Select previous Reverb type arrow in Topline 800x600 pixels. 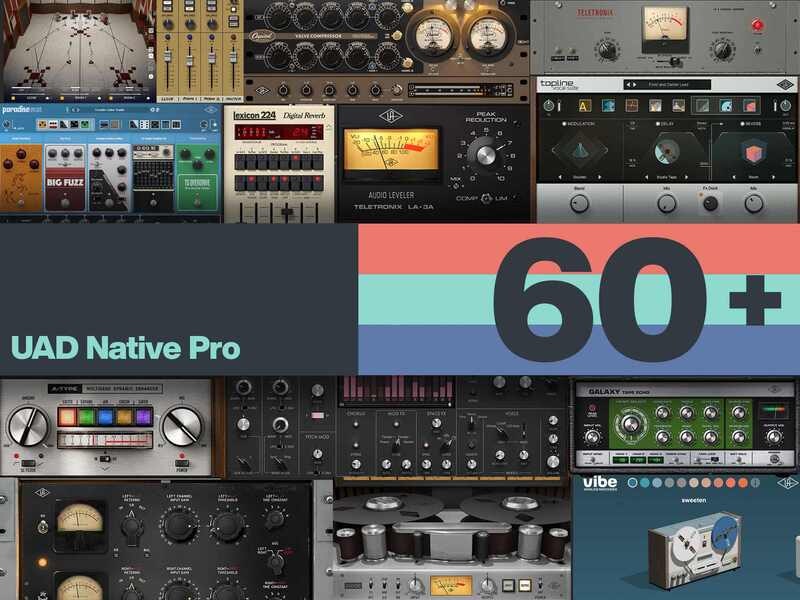pyautogui.click(x=735, y=177)
